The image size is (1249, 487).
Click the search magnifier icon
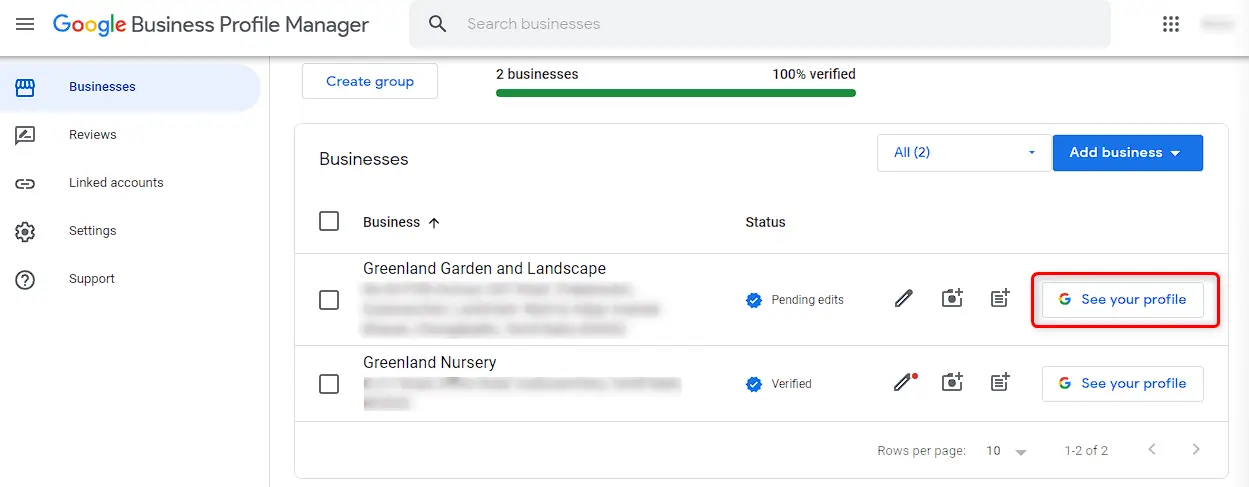point(437,24)
